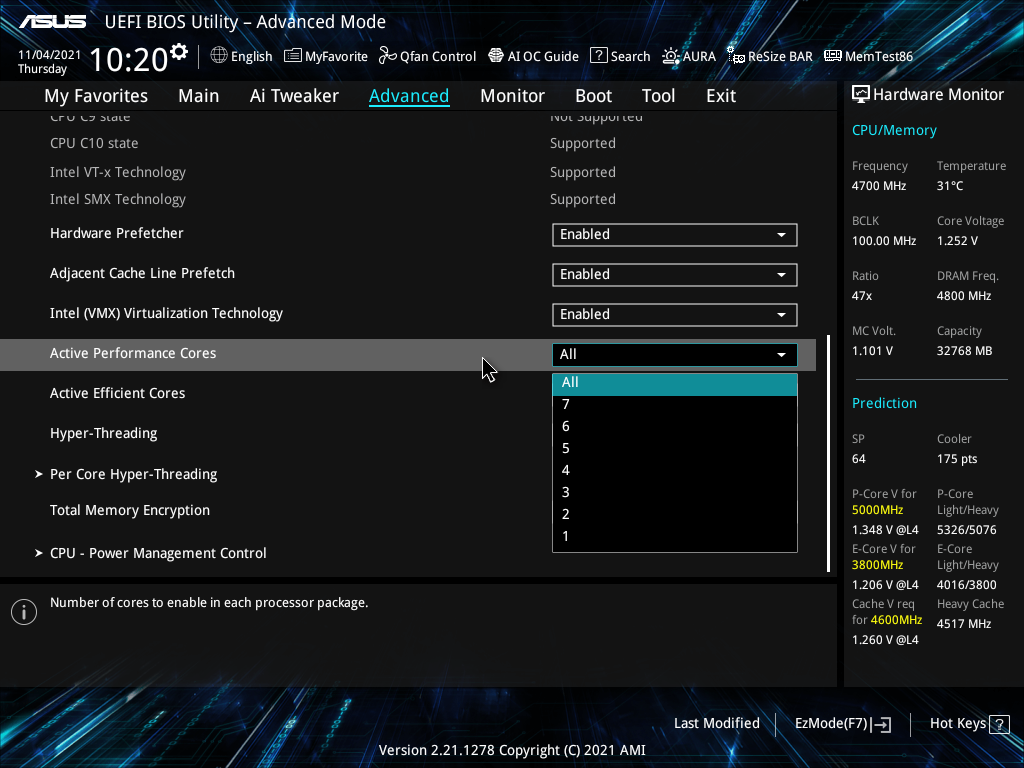Viewport: 1024px width, 768px height.
Task: Click the ASUS logo
Action: pos(53,22)
